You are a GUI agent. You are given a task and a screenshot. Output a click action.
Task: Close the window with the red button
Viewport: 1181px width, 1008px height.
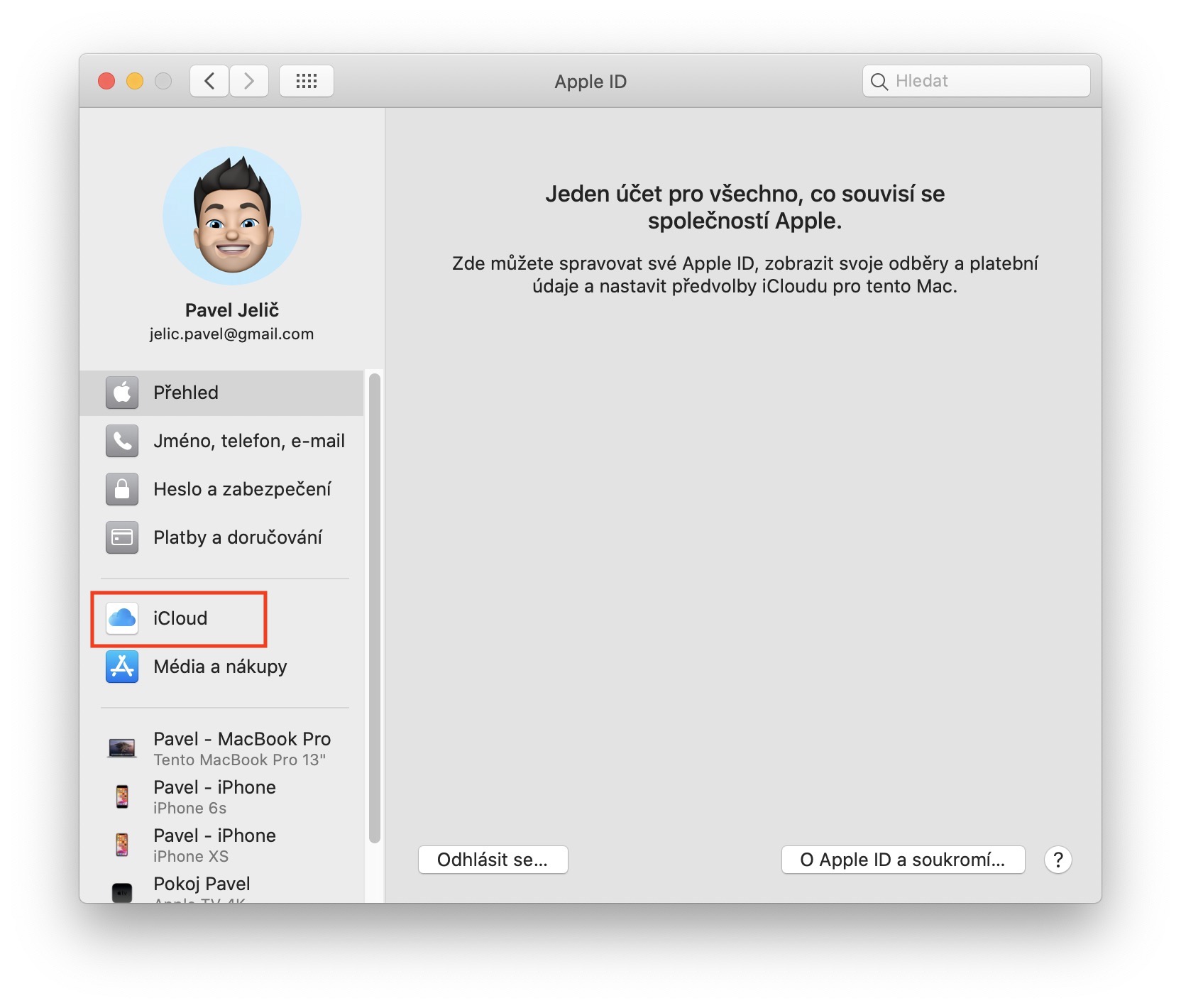(106, 81)
